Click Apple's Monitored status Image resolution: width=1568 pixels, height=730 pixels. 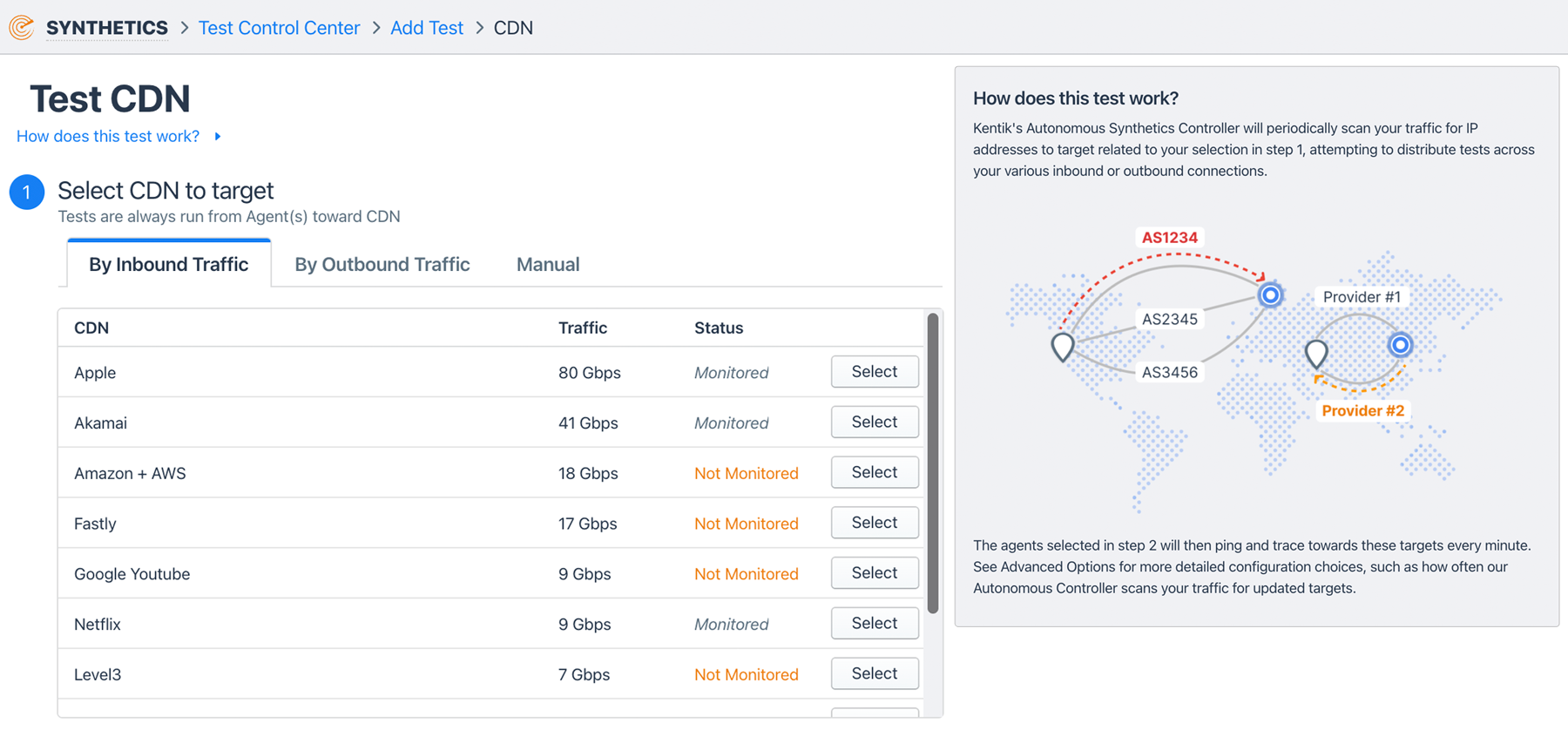[732, 373]
